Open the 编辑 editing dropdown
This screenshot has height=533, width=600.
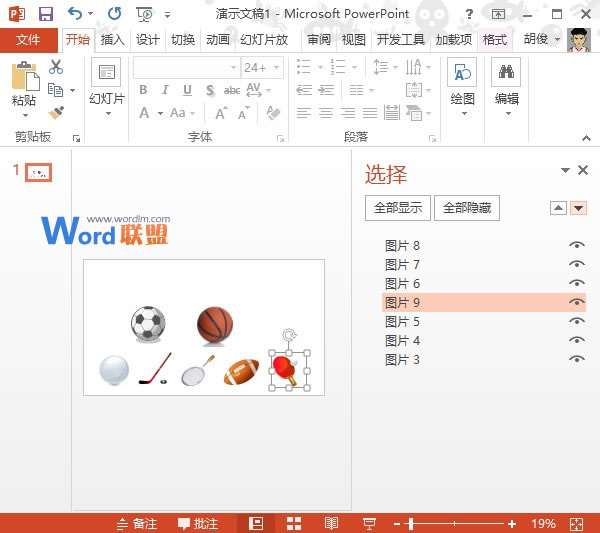coord(508,114)
